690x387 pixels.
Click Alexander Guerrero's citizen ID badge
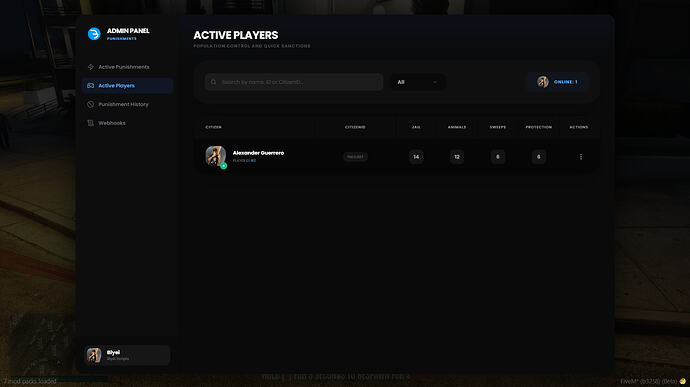(355, 157)
